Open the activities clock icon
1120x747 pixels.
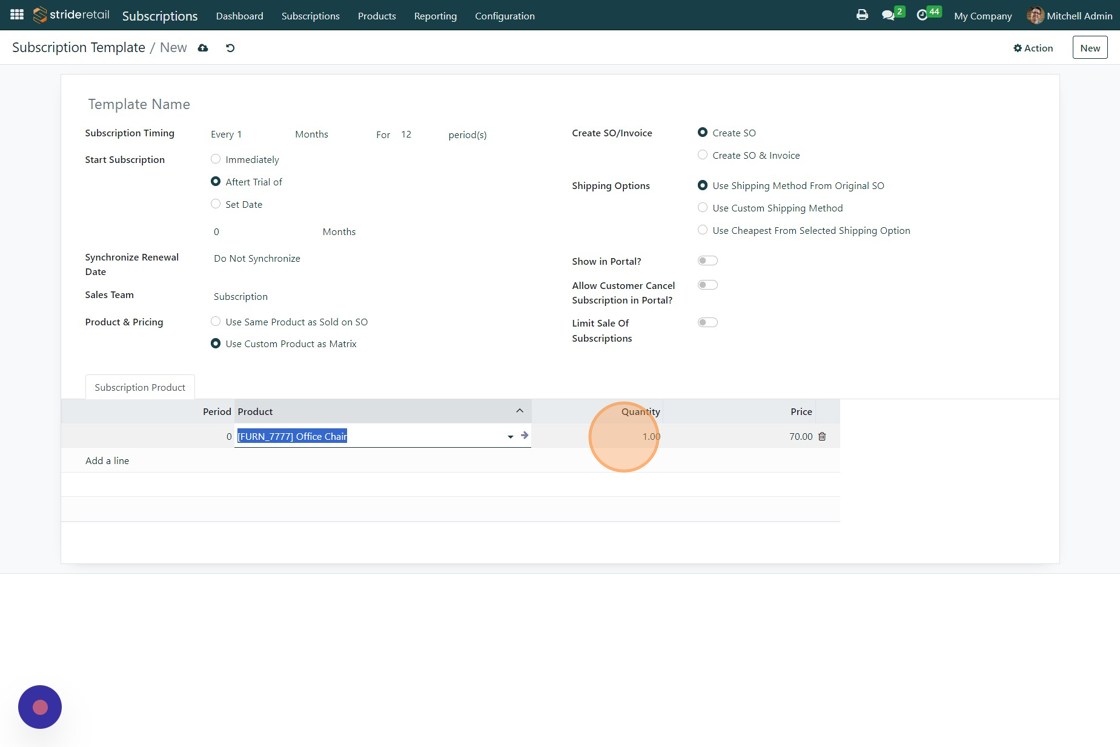point(923,15)
